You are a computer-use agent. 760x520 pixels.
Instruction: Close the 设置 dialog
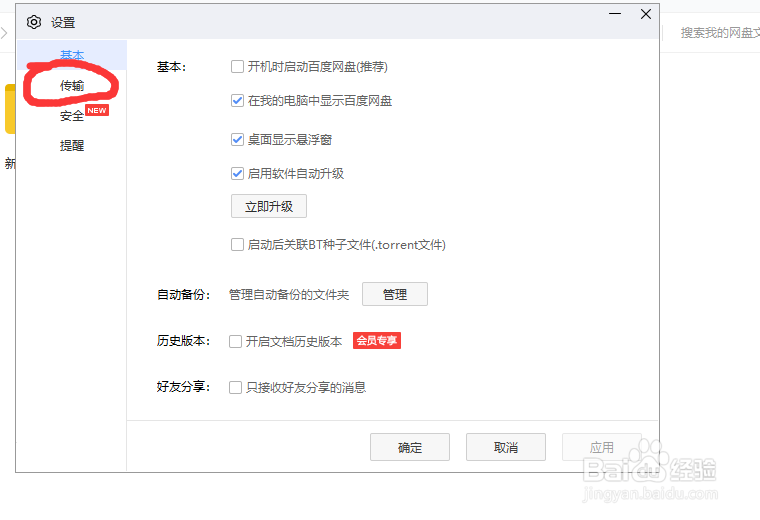(646, 14)
